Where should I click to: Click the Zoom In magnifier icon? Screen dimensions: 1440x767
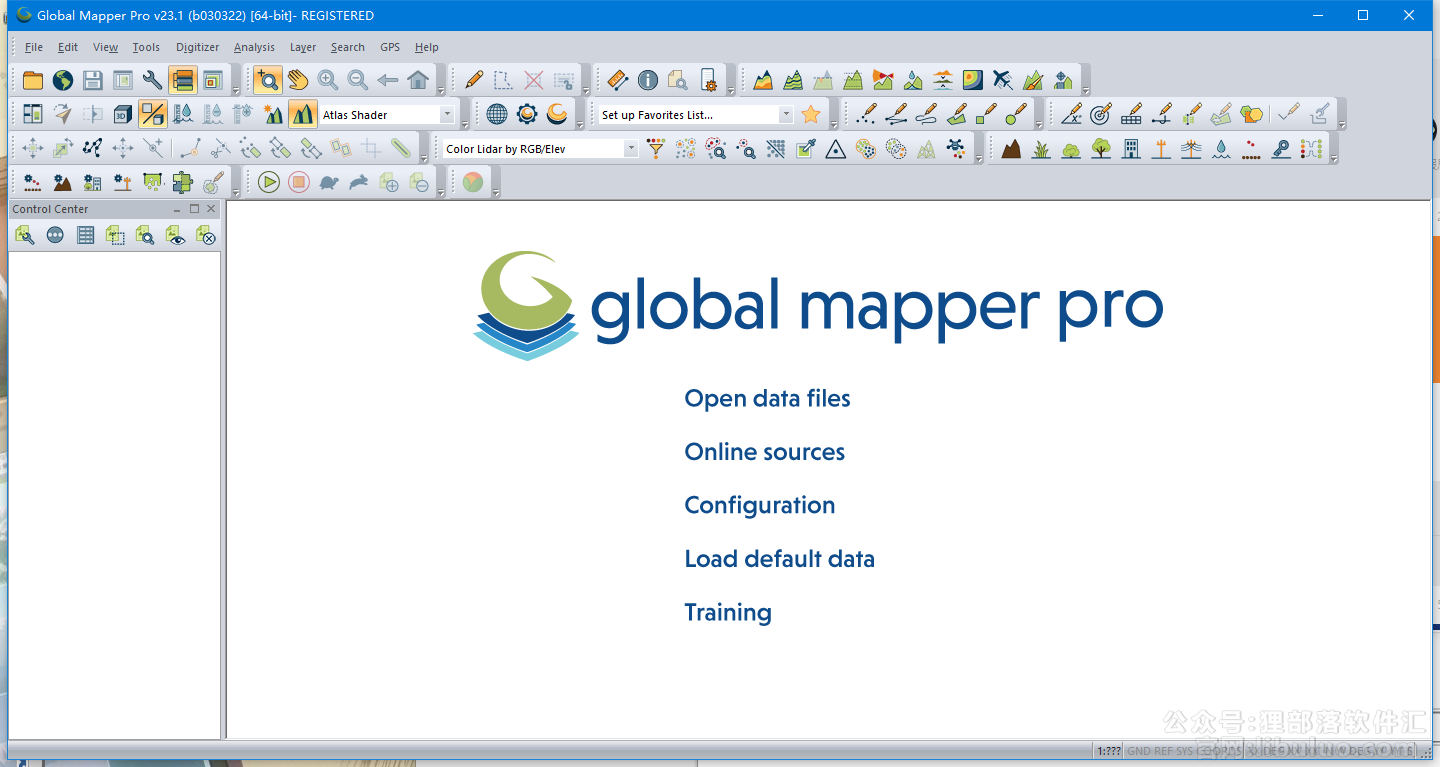tap(328, 80)
